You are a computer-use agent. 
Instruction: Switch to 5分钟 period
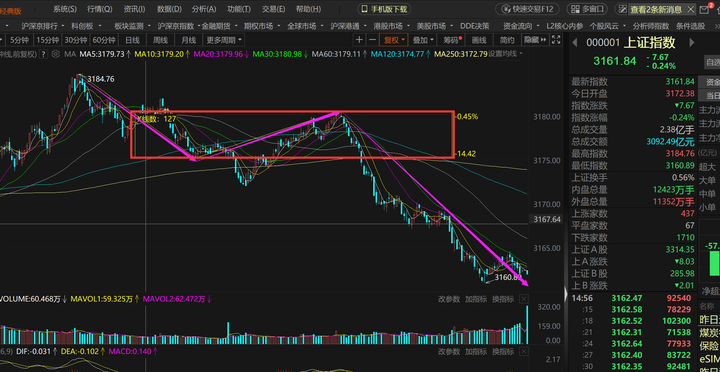click(19, 40)
